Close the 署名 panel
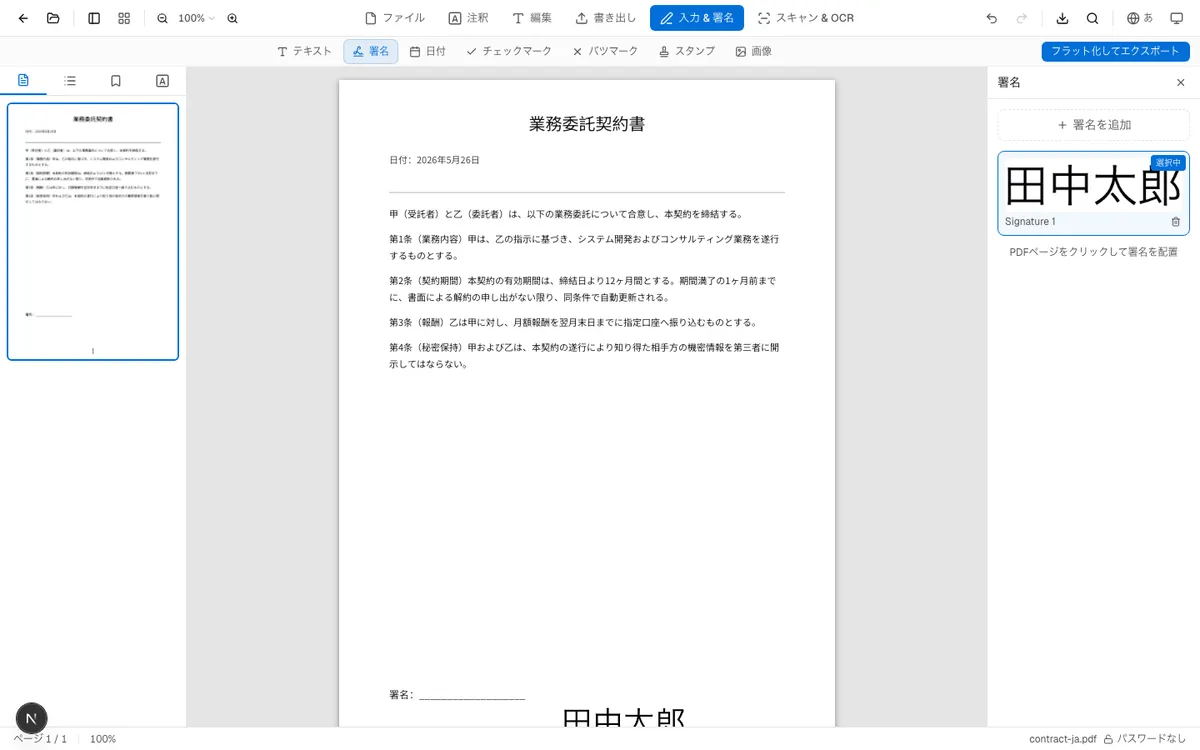Screen dimensions: 1200x750 point(1180,82)
